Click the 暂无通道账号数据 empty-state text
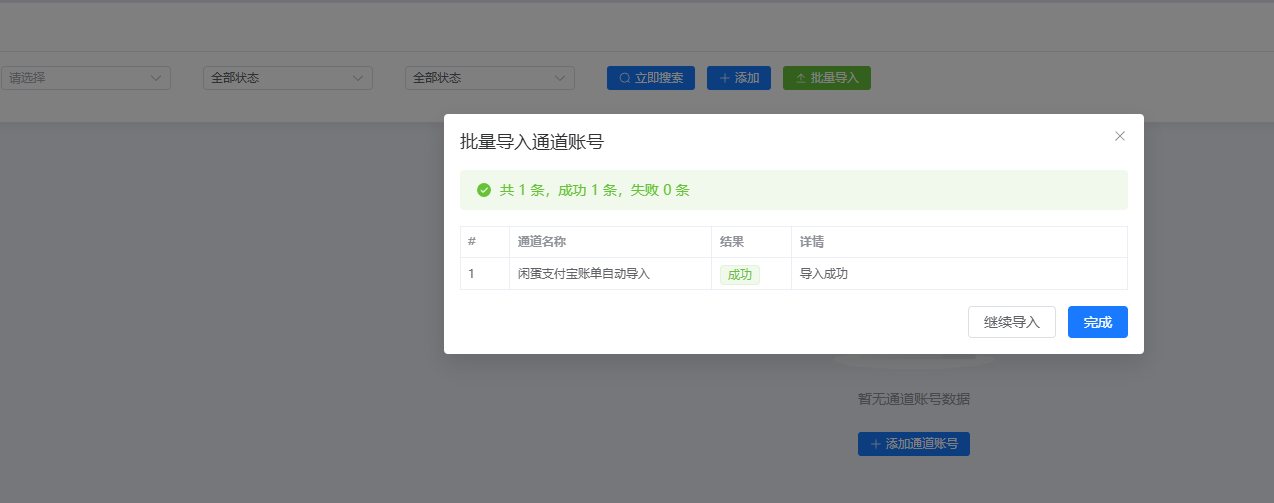The image size is (1274, 503). [914, 399]
